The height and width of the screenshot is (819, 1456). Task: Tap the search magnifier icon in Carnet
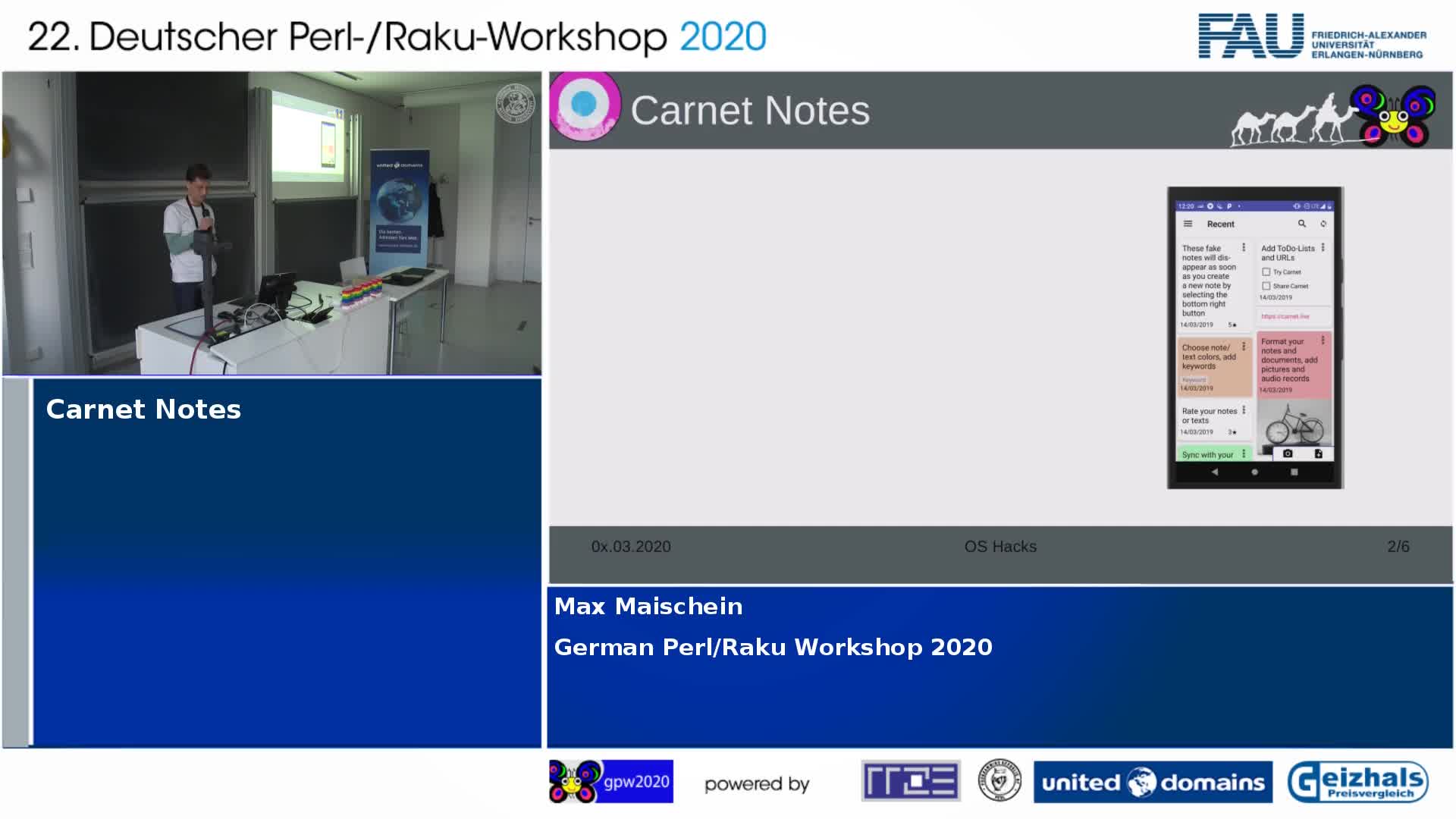pos(1301,224)
